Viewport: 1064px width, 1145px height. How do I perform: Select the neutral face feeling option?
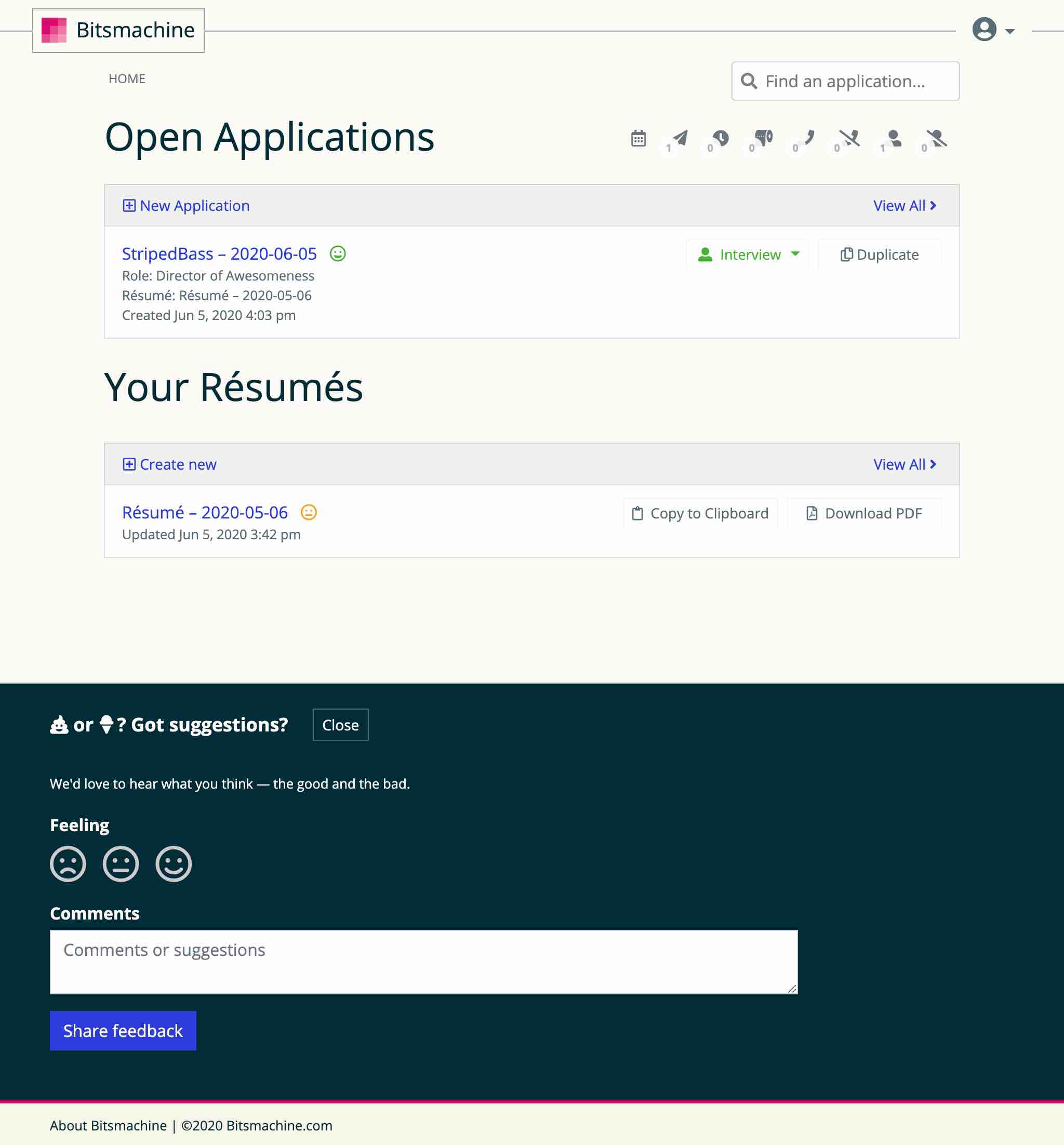pos(121,864)
